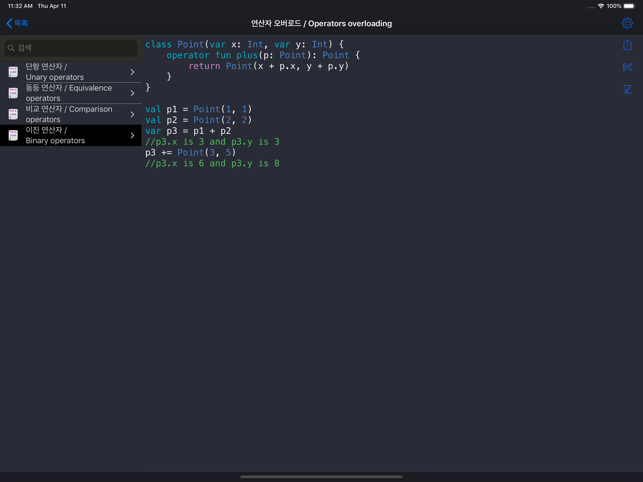The width and height of the screenshot is (643, 482).
Task: Click code line 'var p3 = p1 + p2'
Action: tap(188, 131)
